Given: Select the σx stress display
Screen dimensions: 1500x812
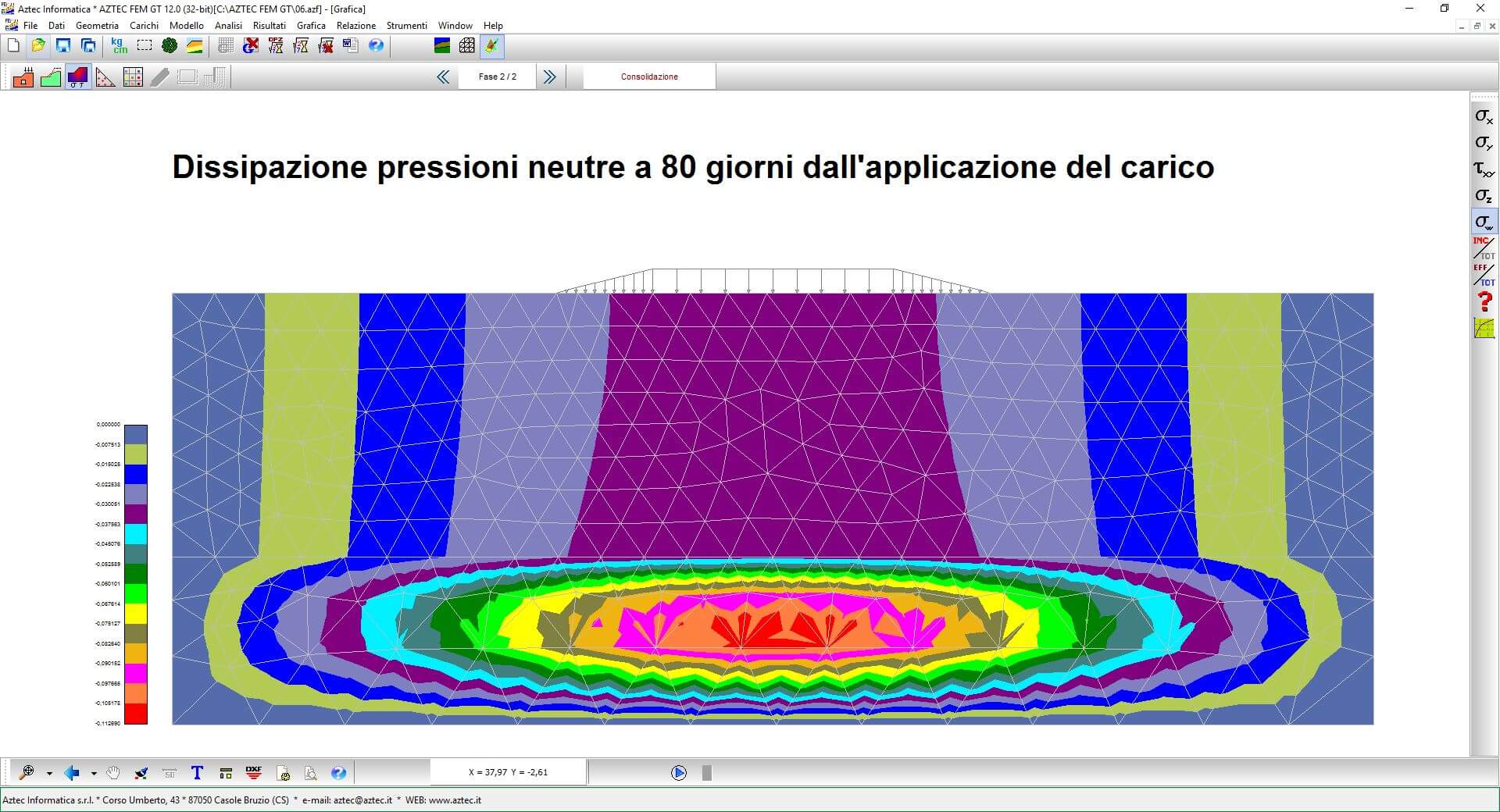Looking at the screenshot, I should [1483, 117].
